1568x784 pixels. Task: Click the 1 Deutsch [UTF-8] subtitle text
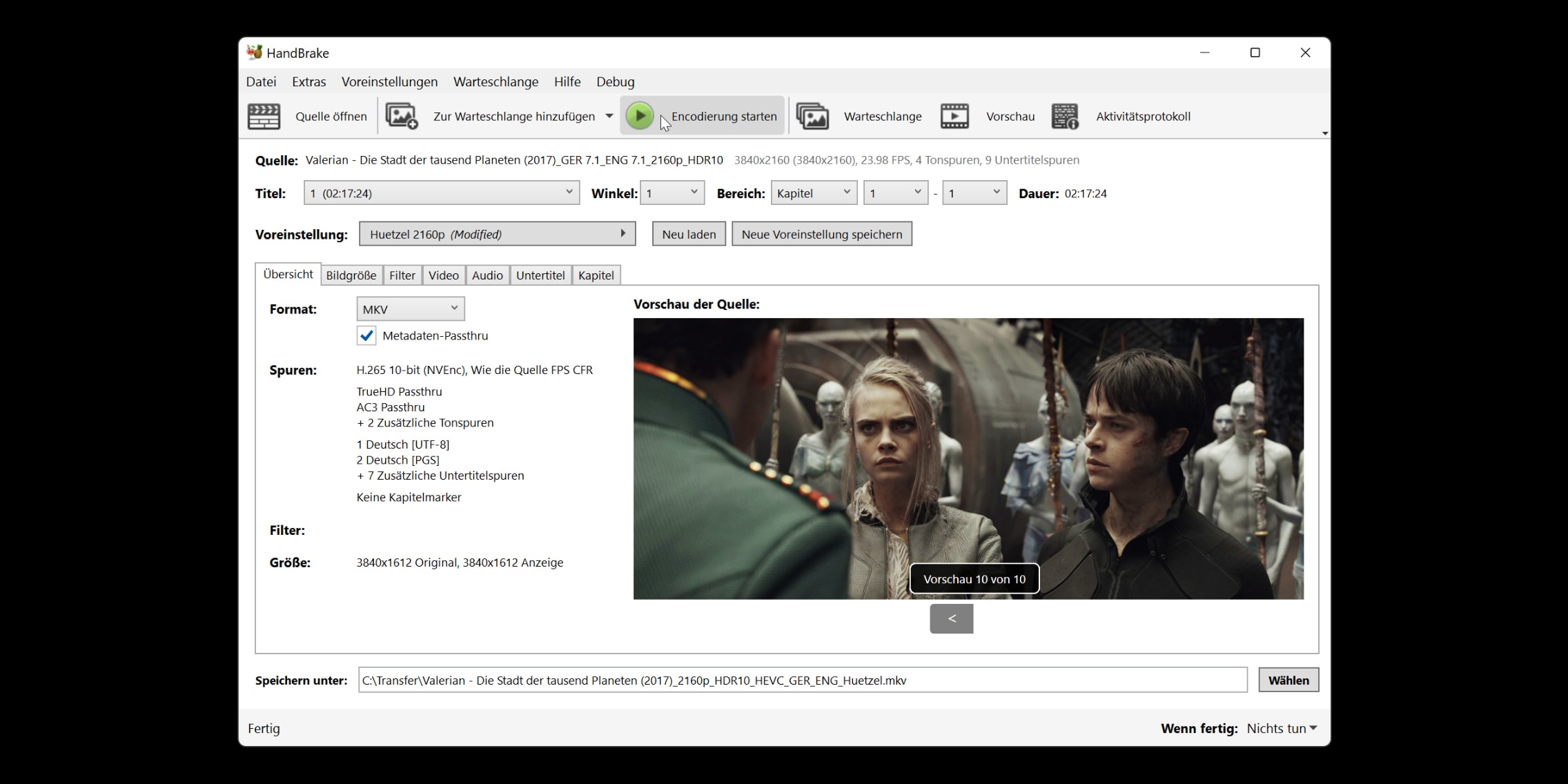click(x=403, y=444)
